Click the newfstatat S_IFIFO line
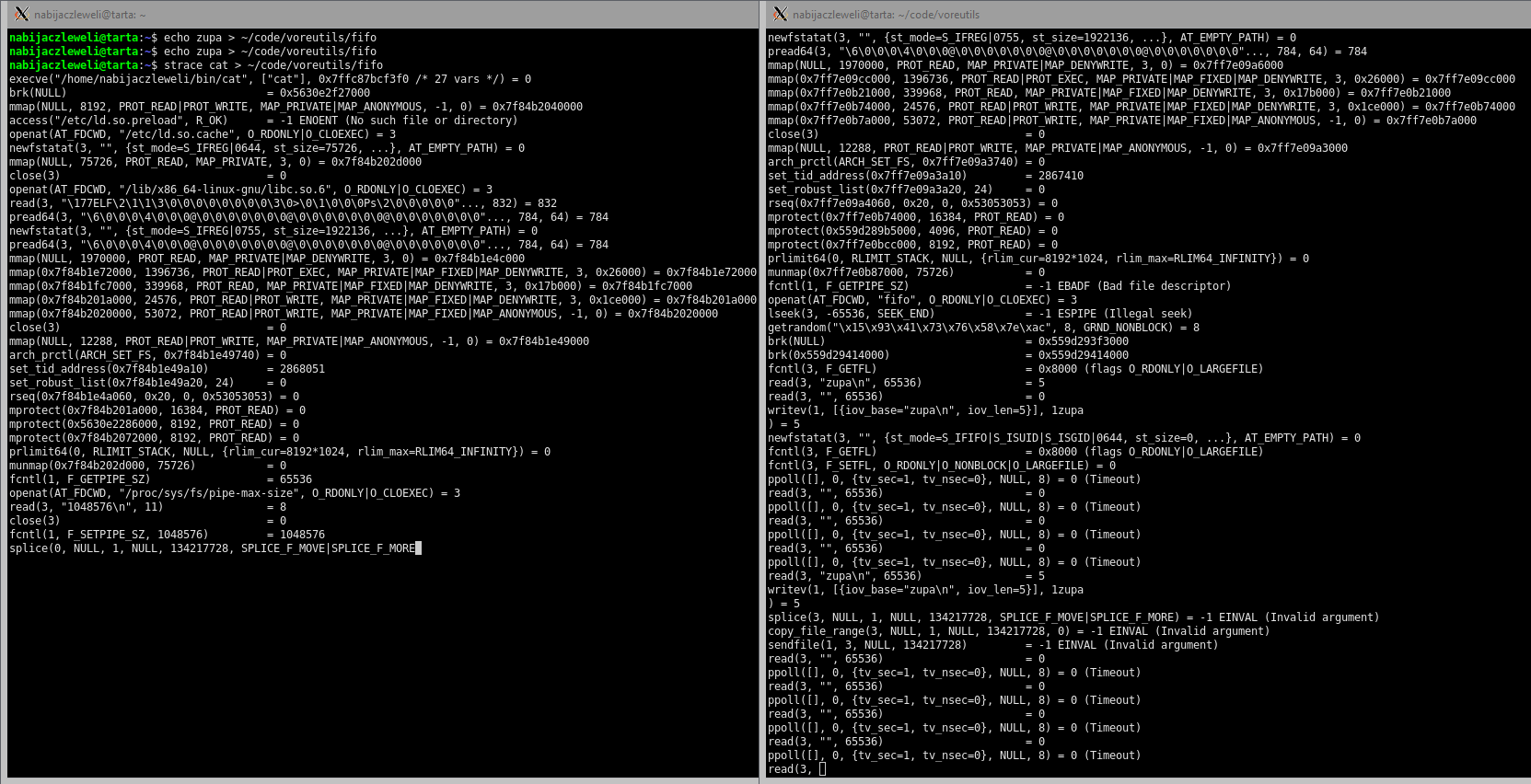The height and width of the screenshot is (784, 1531). point(1063,438)
